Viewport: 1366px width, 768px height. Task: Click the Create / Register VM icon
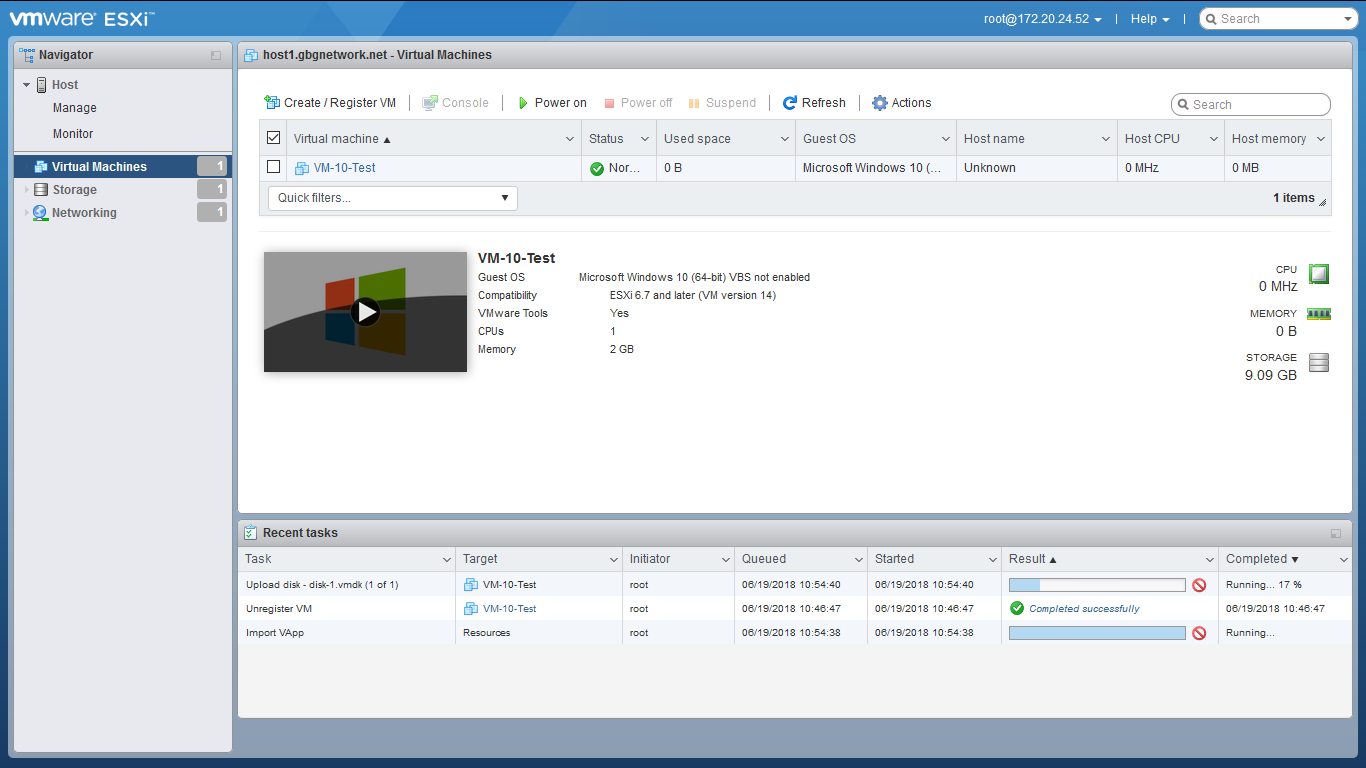click(272, 103)
